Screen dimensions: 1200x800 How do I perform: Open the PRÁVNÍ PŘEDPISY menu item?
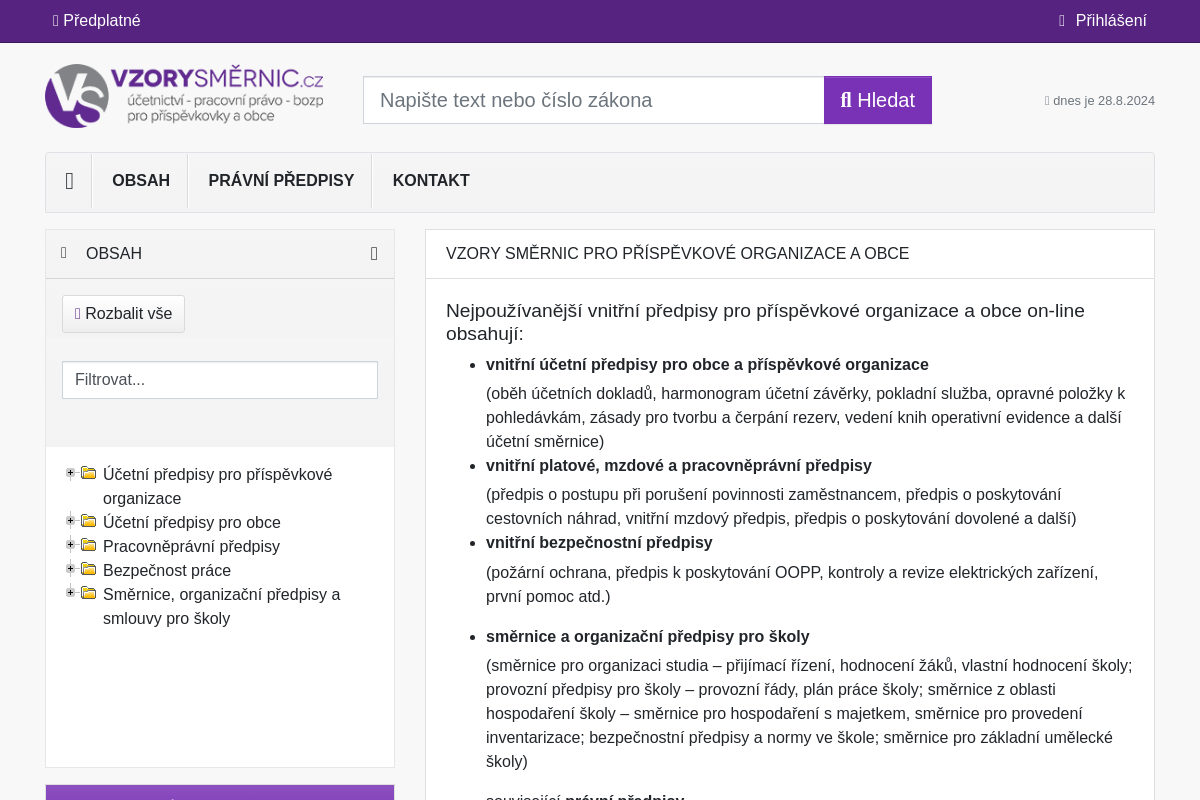281,181
